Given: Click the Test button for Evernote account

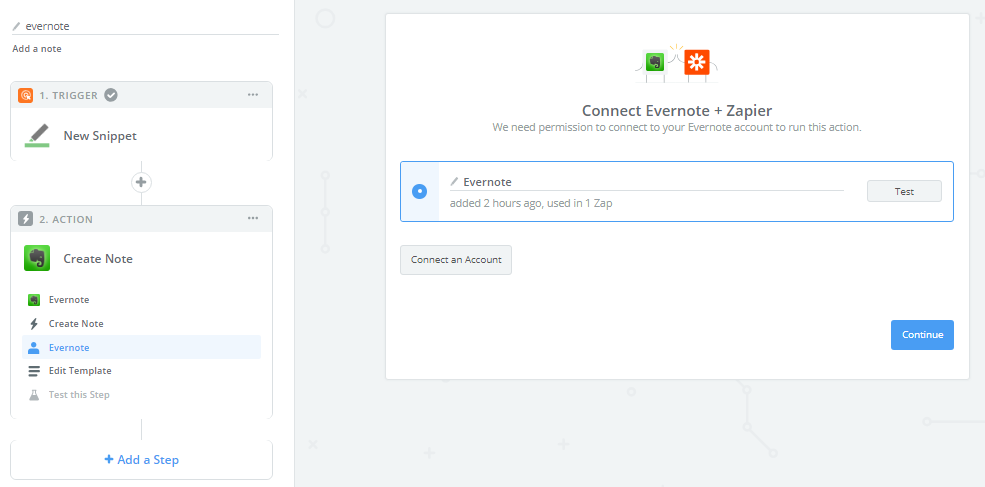Looking at the screenshot, I should [x=903, y=191].
